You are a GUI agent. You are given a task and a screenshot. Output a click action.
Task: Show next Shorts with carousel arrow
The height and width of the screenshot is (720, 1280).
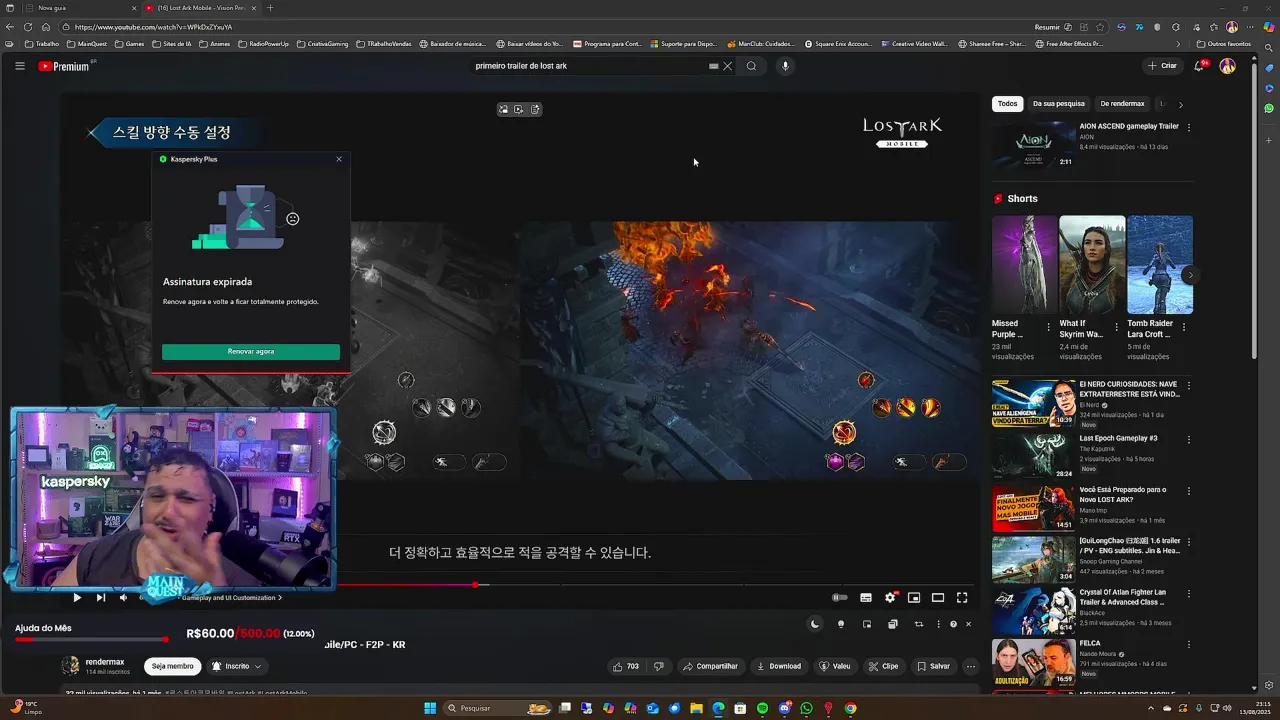(1190, 274)
